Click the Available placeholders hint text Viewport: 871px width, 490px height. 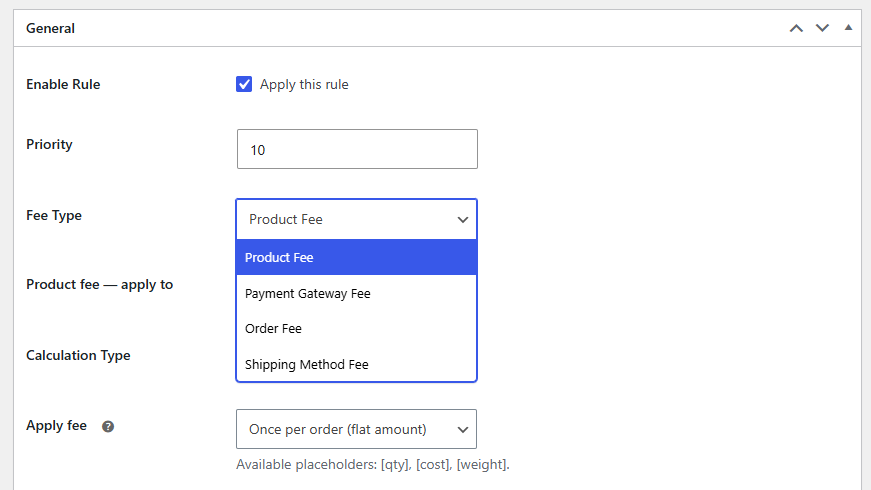click(x=373, y=464)
